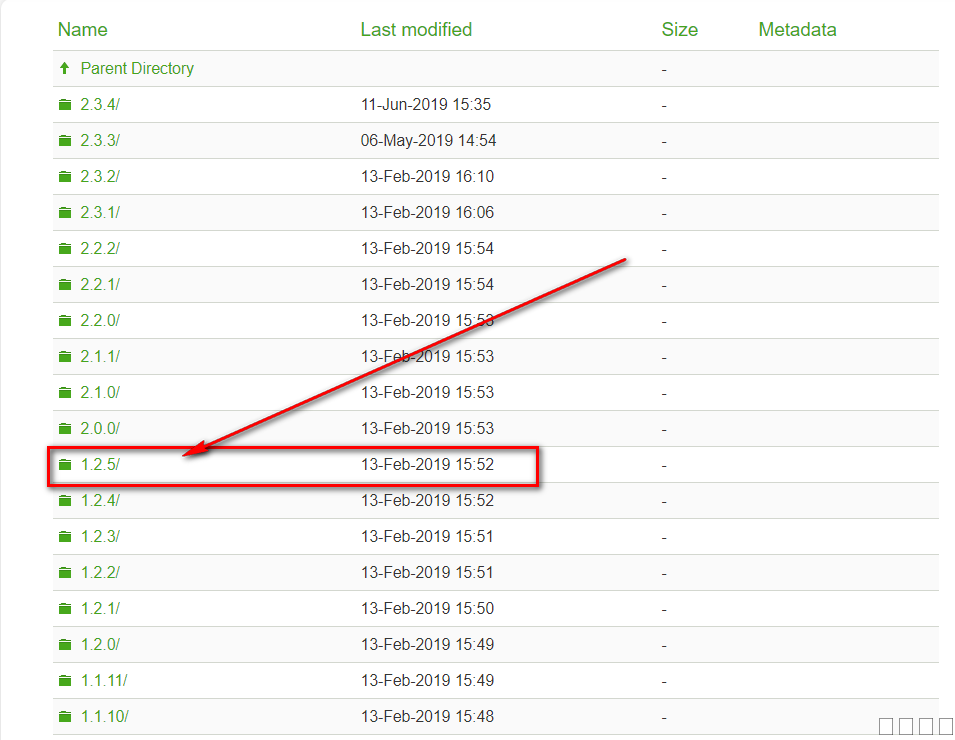Open the 2.3.1/ folder link
Screen dimensions: 955x740
[x=100, y=213]
